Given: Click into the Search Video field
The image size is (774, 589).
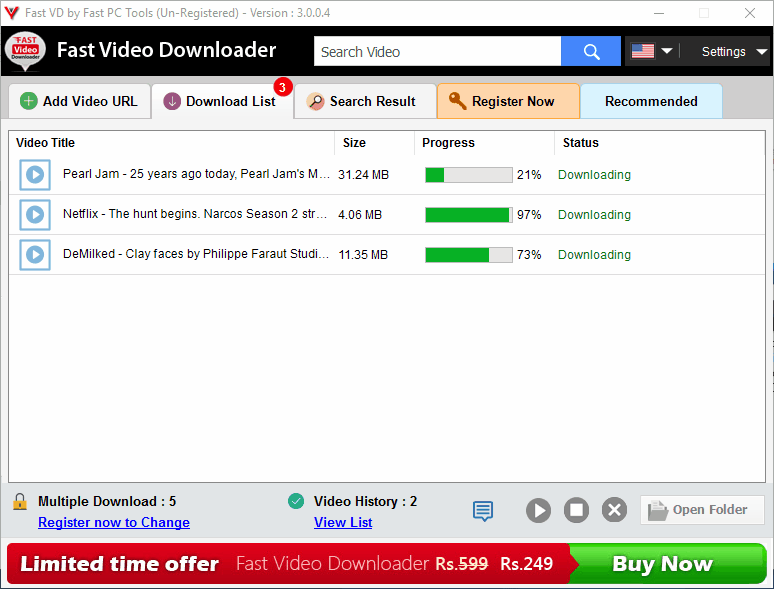Looking at the screenshot, I should [437, 51].
